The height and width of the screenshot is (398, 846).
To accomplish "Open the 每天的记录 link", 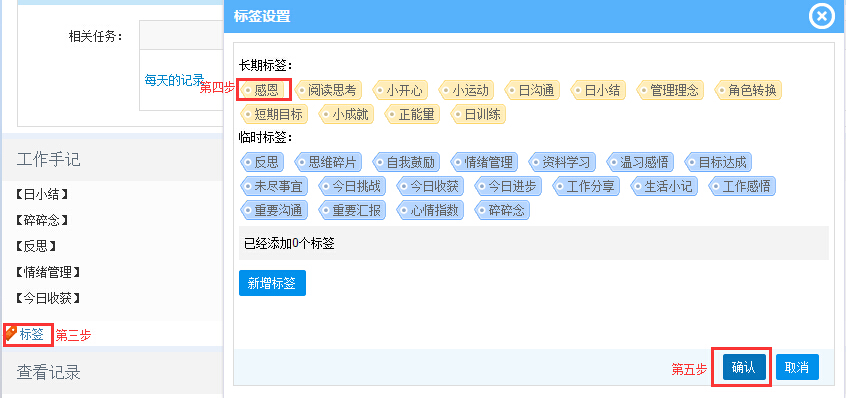I will point(174,80).
